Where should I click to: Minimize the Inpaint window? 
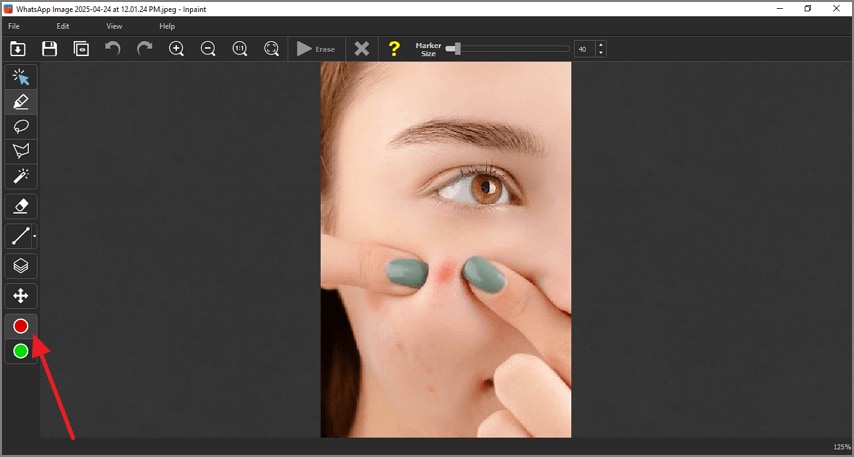coord(780,9)
